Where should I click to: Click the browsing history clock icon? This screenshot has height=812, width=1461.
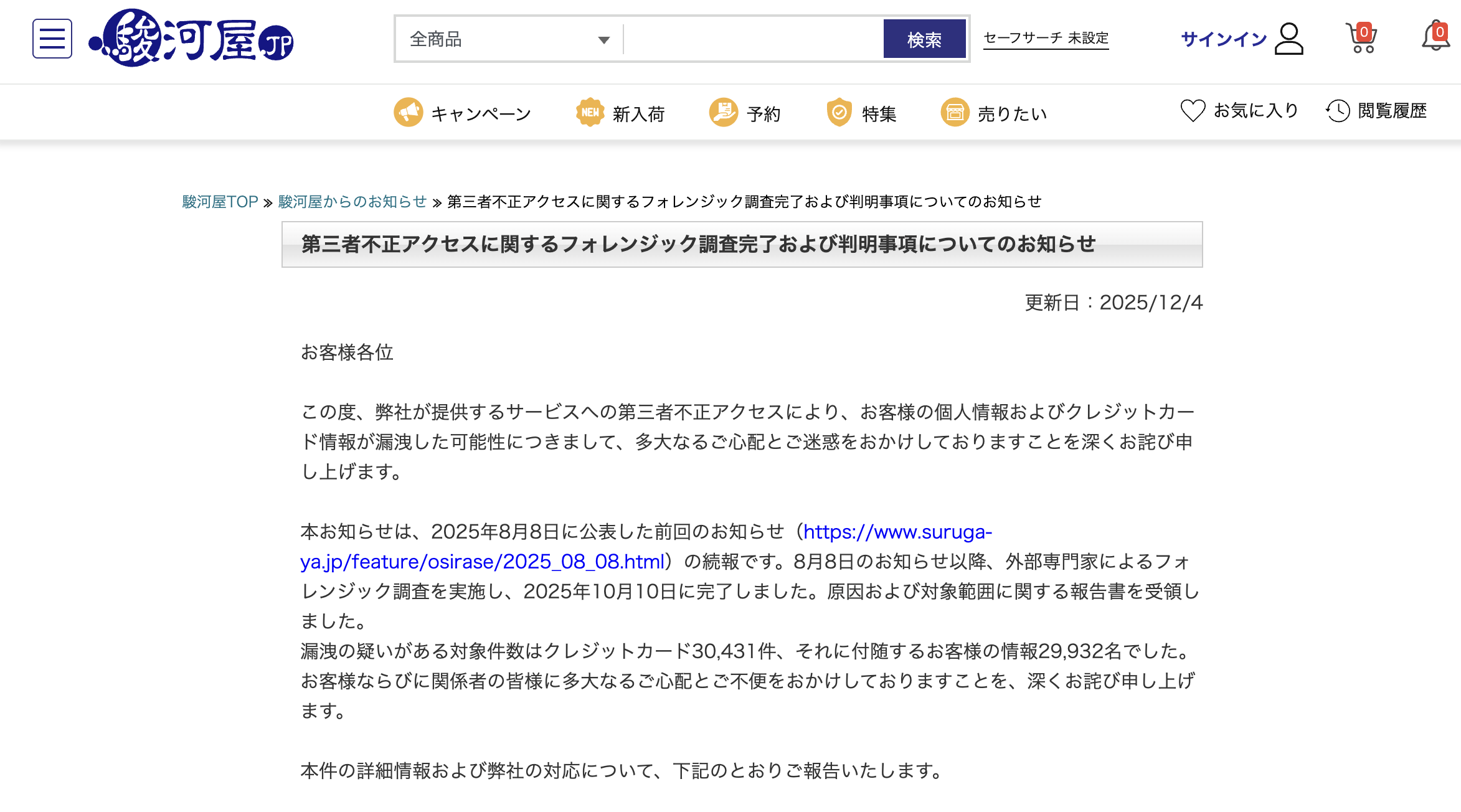(x=1338, y=111)
